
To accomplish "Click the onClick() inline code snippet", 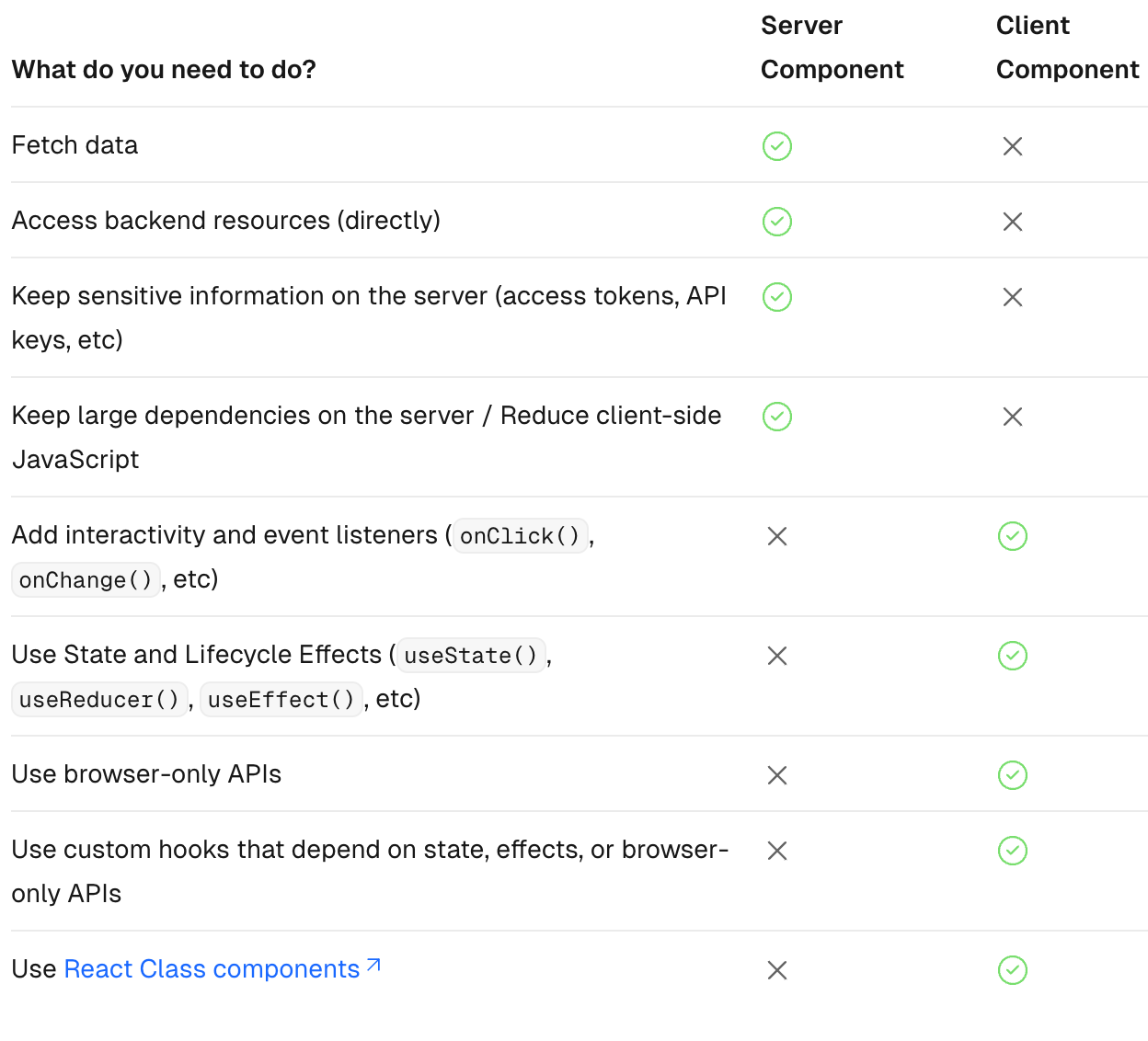I will tap(520, 536).
